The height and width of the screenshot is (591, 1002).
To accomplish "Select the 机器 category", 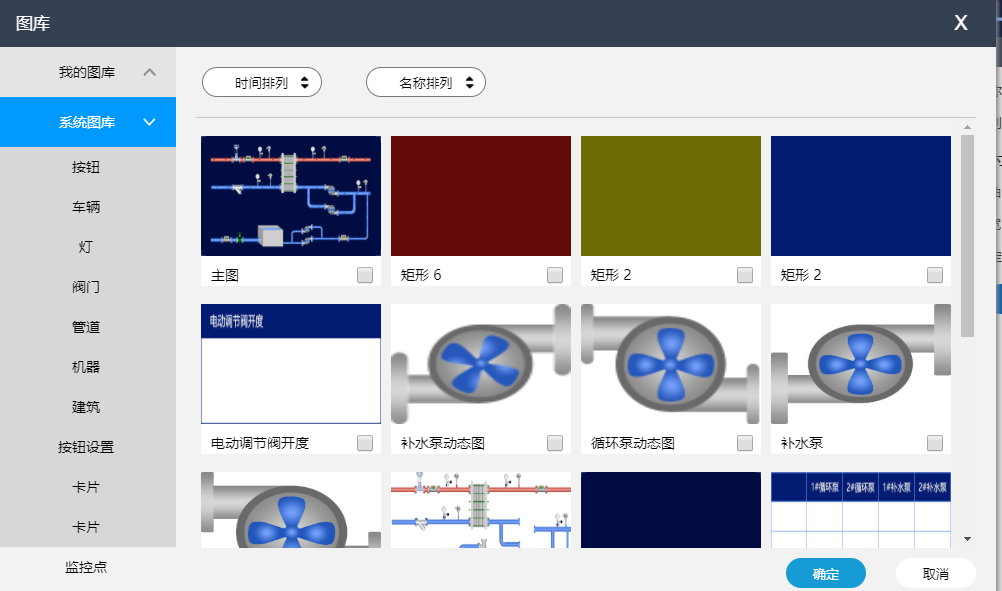I will [x=88, y=367].
